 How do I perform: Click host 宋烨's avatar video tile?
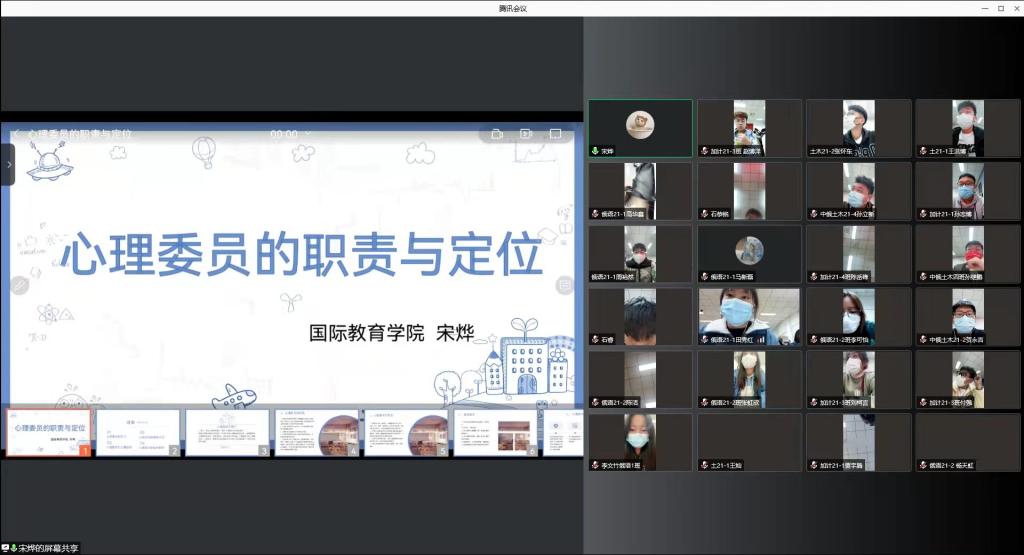(x=640, y=127)
